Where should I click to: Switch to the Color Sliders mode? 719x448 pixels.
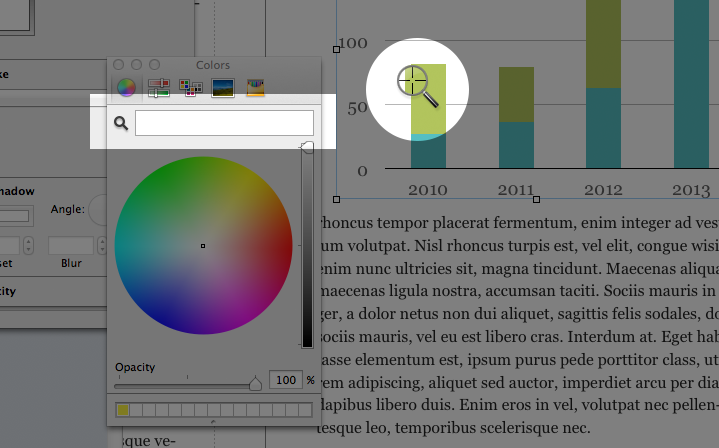point(158,88)
